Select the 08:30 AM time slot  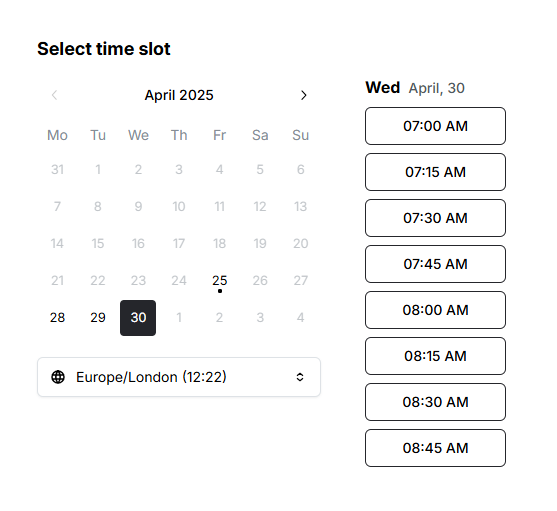[x=435, y=402]
